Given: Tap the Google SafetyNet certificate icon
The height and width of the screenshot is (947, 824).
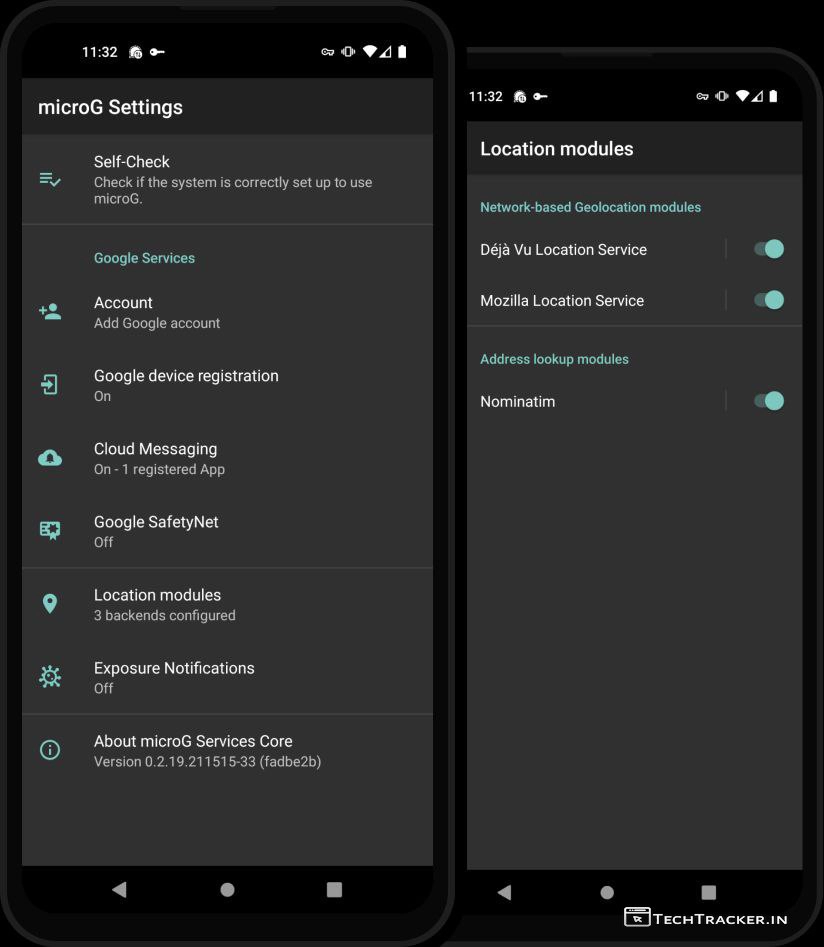Looking at the screenshot, I should coord(50,531).
